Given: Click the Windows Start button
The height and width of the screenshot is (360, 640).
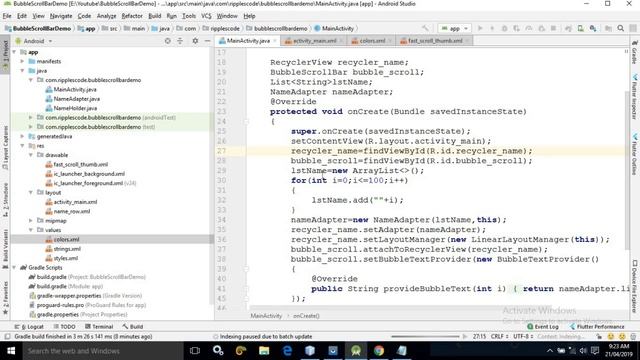Looking at the screenshot, I should [11, 351].
